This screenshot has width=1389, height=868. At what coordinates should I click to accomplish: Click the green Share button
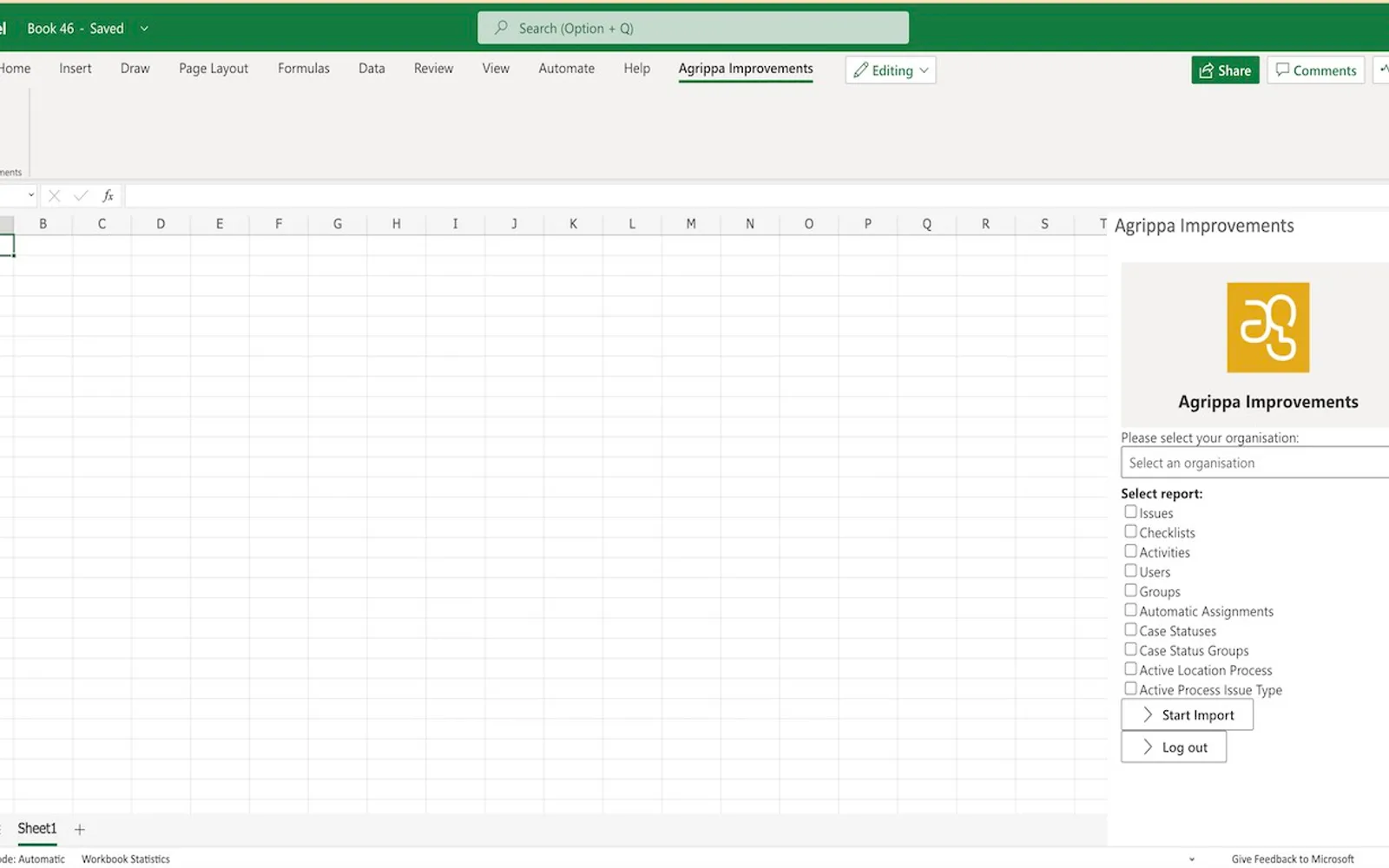click(1225, 70)
